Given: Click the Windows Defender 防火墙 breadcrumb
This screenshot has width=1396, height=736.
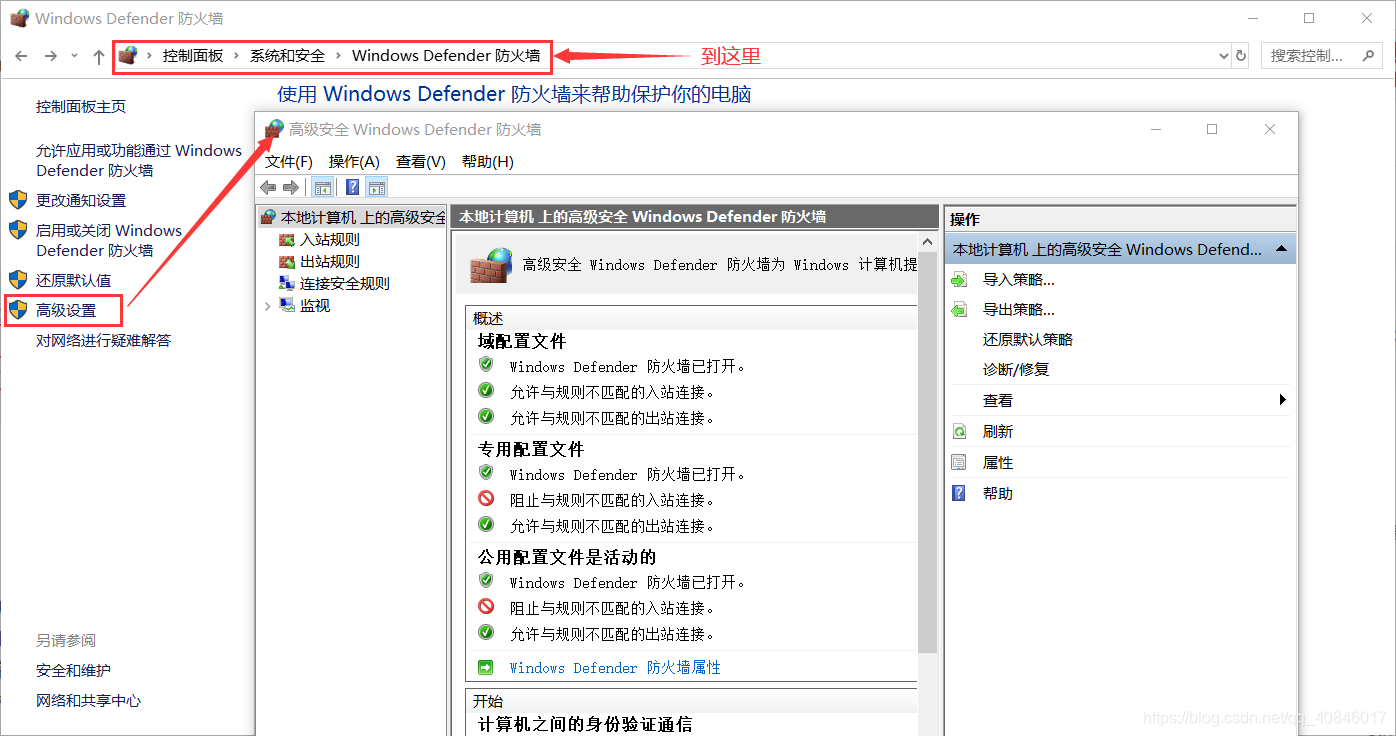Looking at the screenshot, I should pos(446,56).
